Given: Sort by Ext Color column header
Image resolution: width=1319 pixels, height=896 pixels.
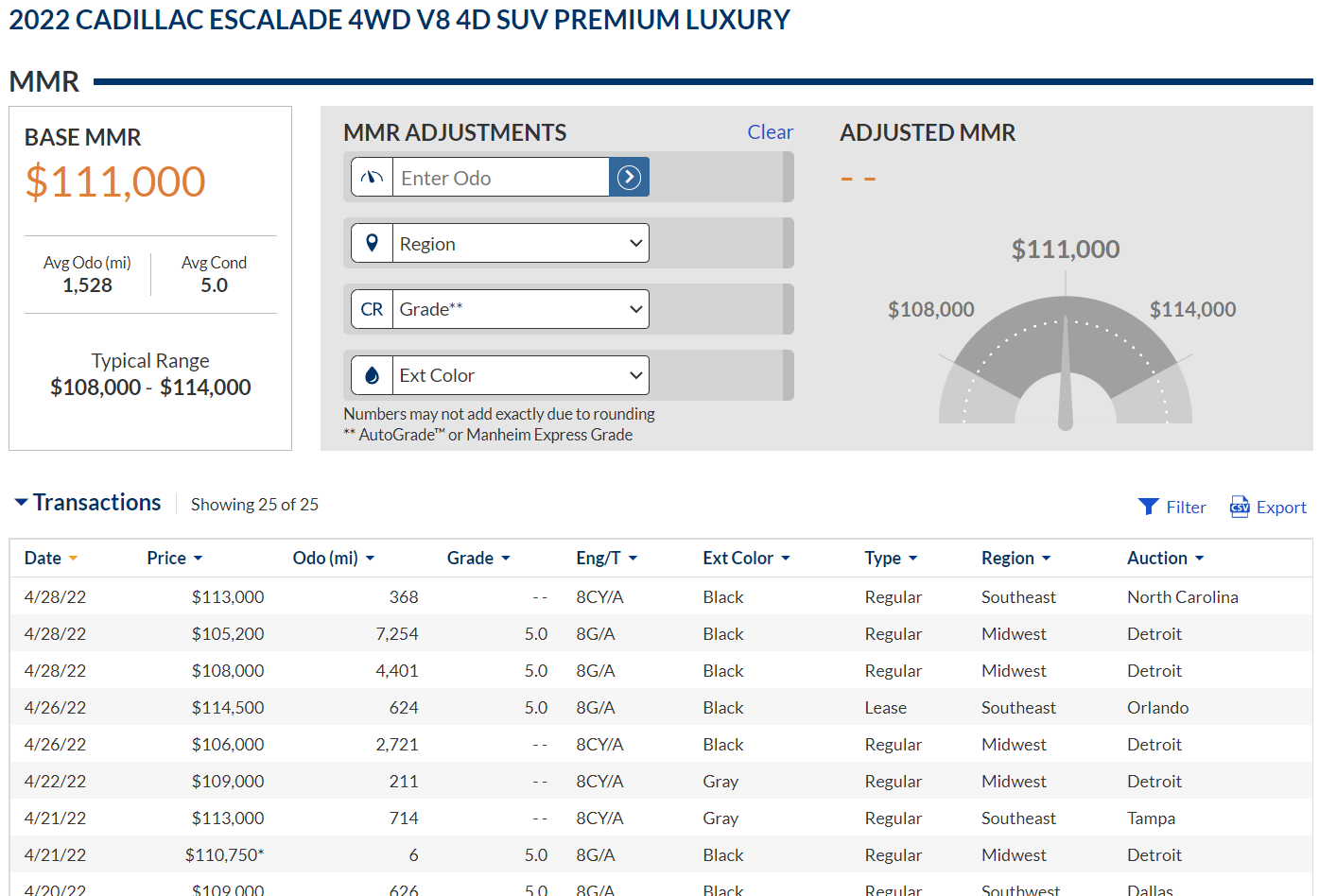Looking at the screenshot, I should click(x=746, y=558).
